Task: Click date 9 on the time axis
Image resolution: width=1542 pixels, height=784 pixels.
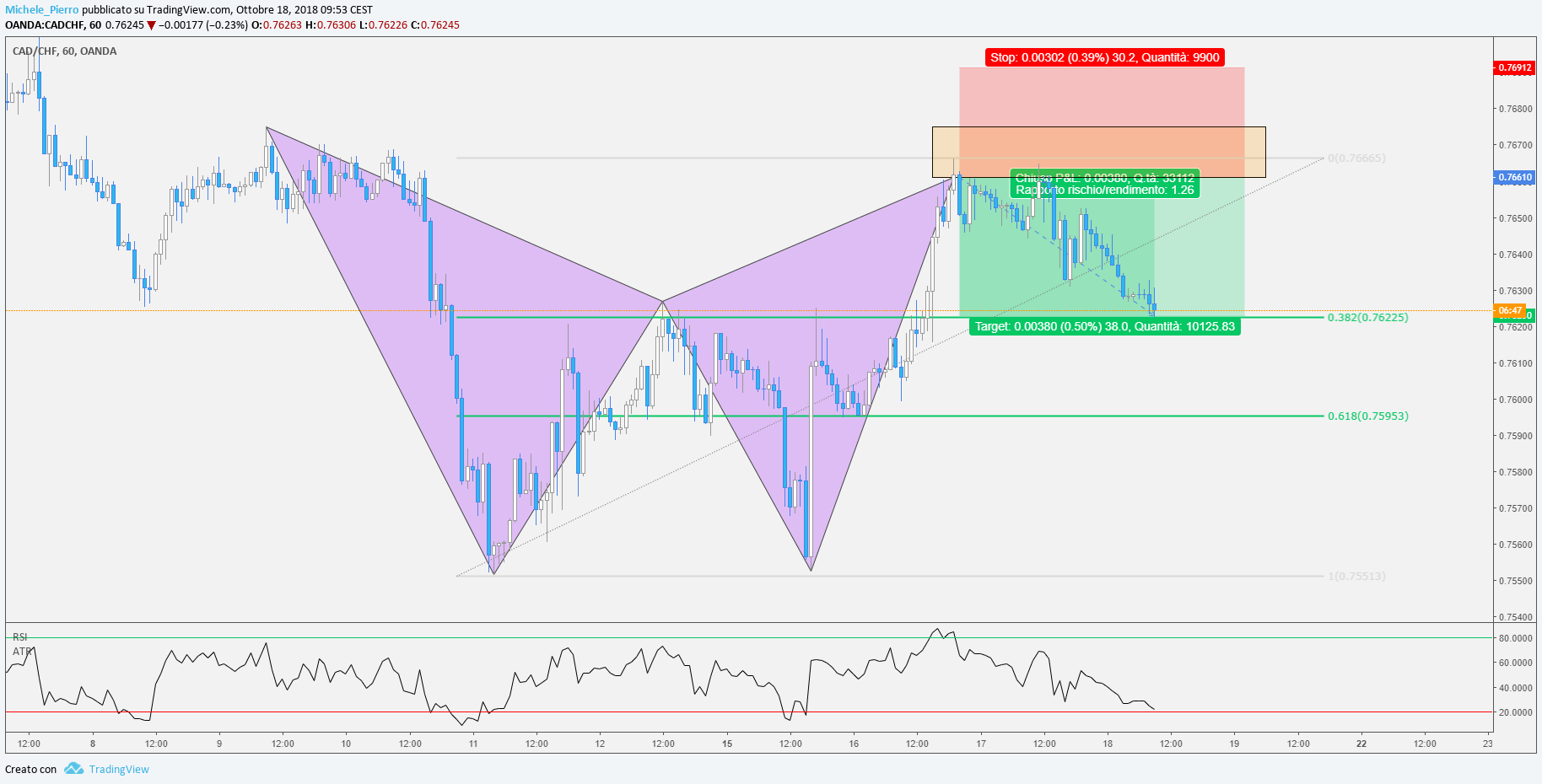Action: (x=219, y=744)
